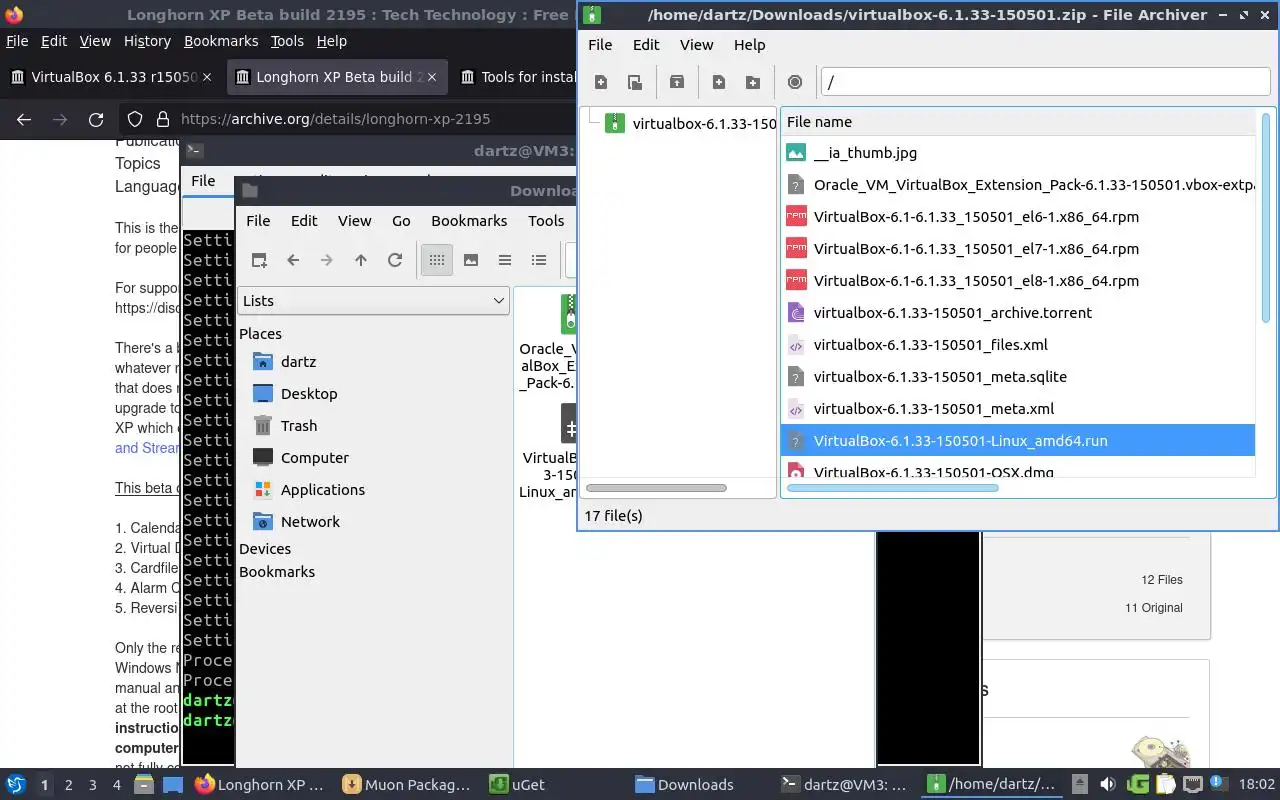Open Firefox Bookmarks menu
This screenshot has width=1280, height=800.
coord(221,41)
